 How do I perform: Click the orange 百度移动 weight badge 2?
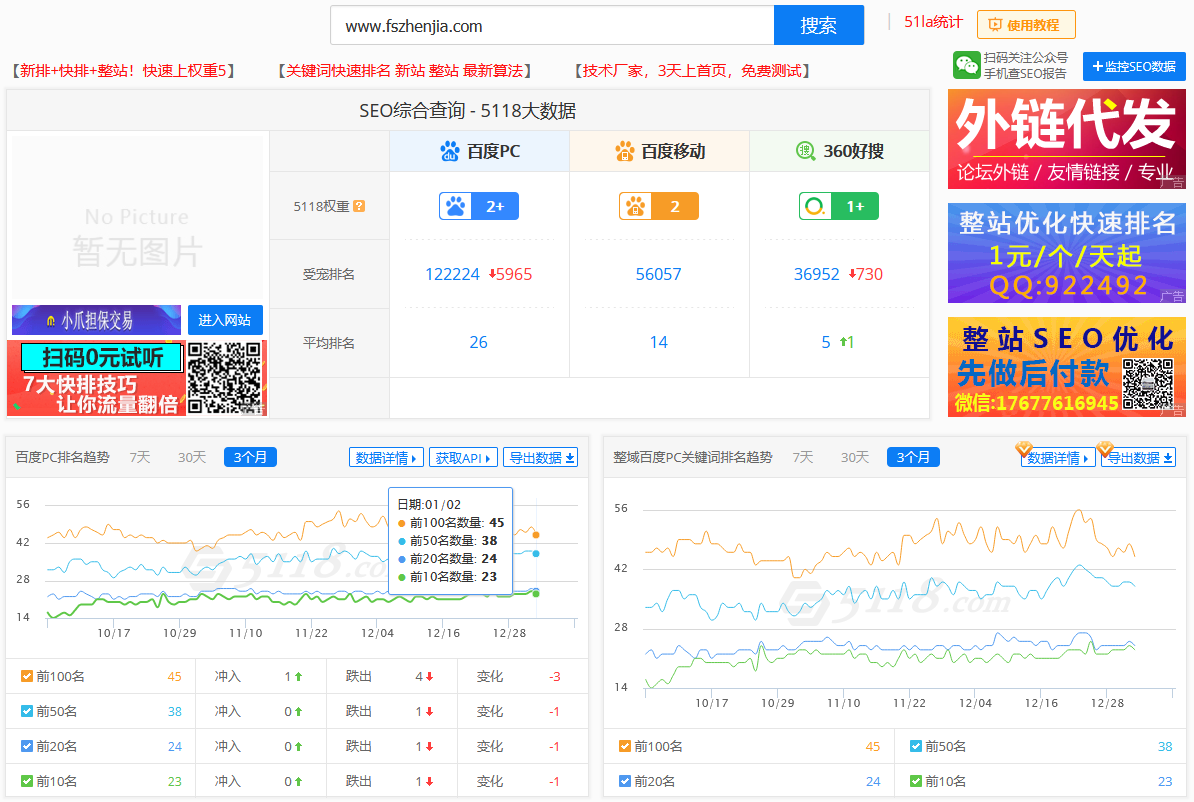coord(659,206)
